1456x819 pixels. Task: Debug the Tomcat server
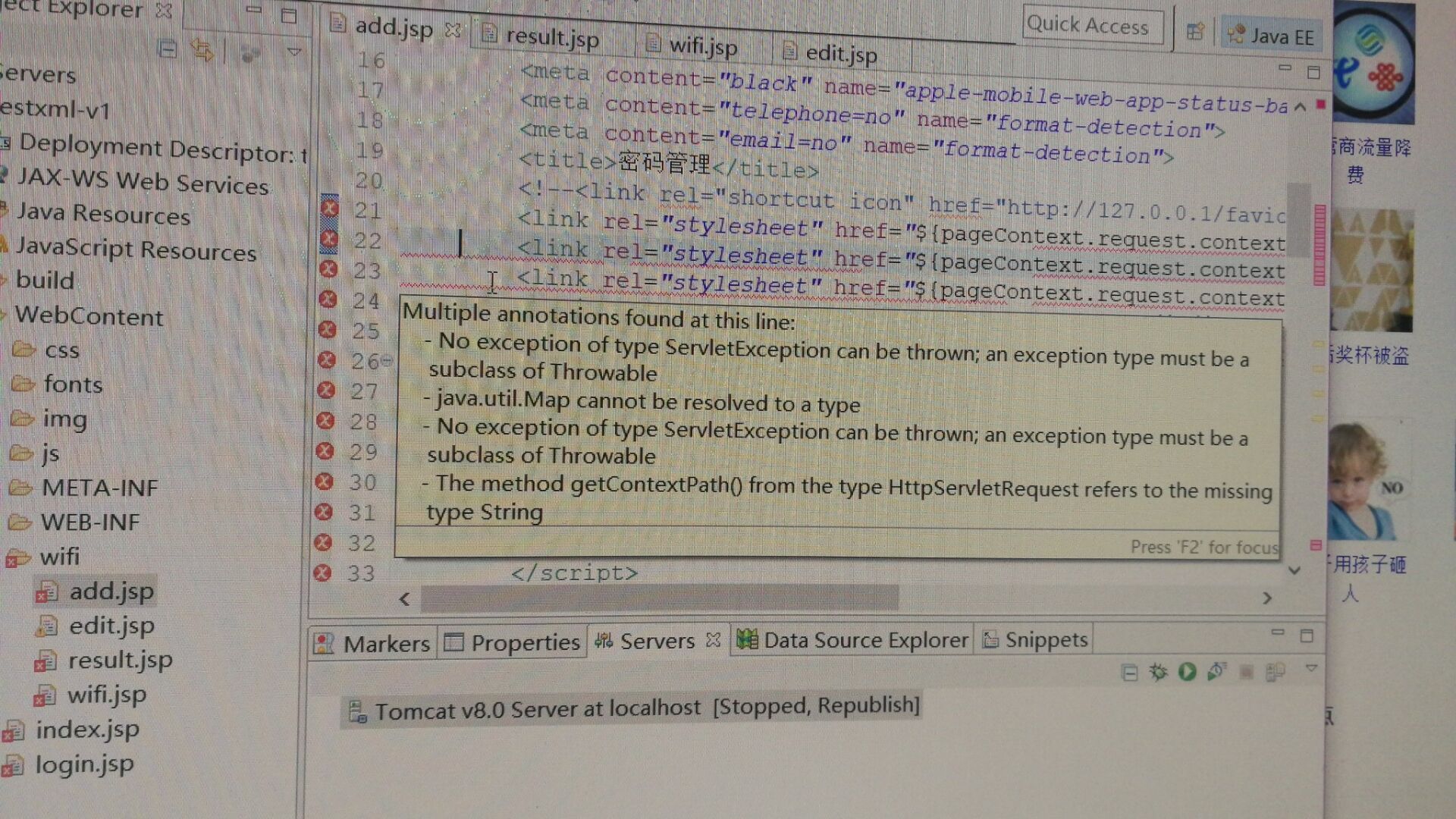click(1156, 672)
